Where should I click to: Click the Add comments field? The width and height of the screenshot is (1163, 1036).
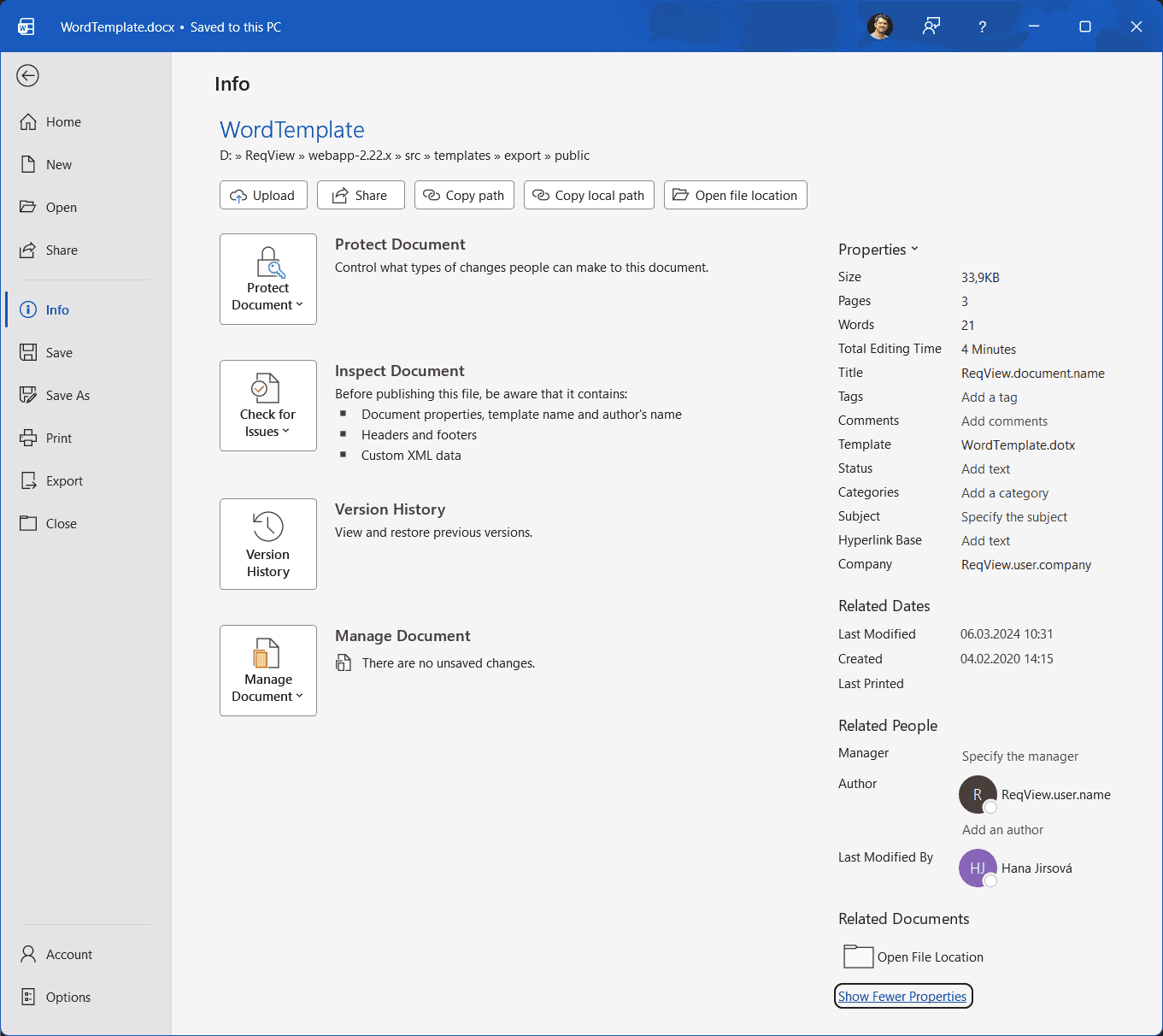[x=1004, y=421]
